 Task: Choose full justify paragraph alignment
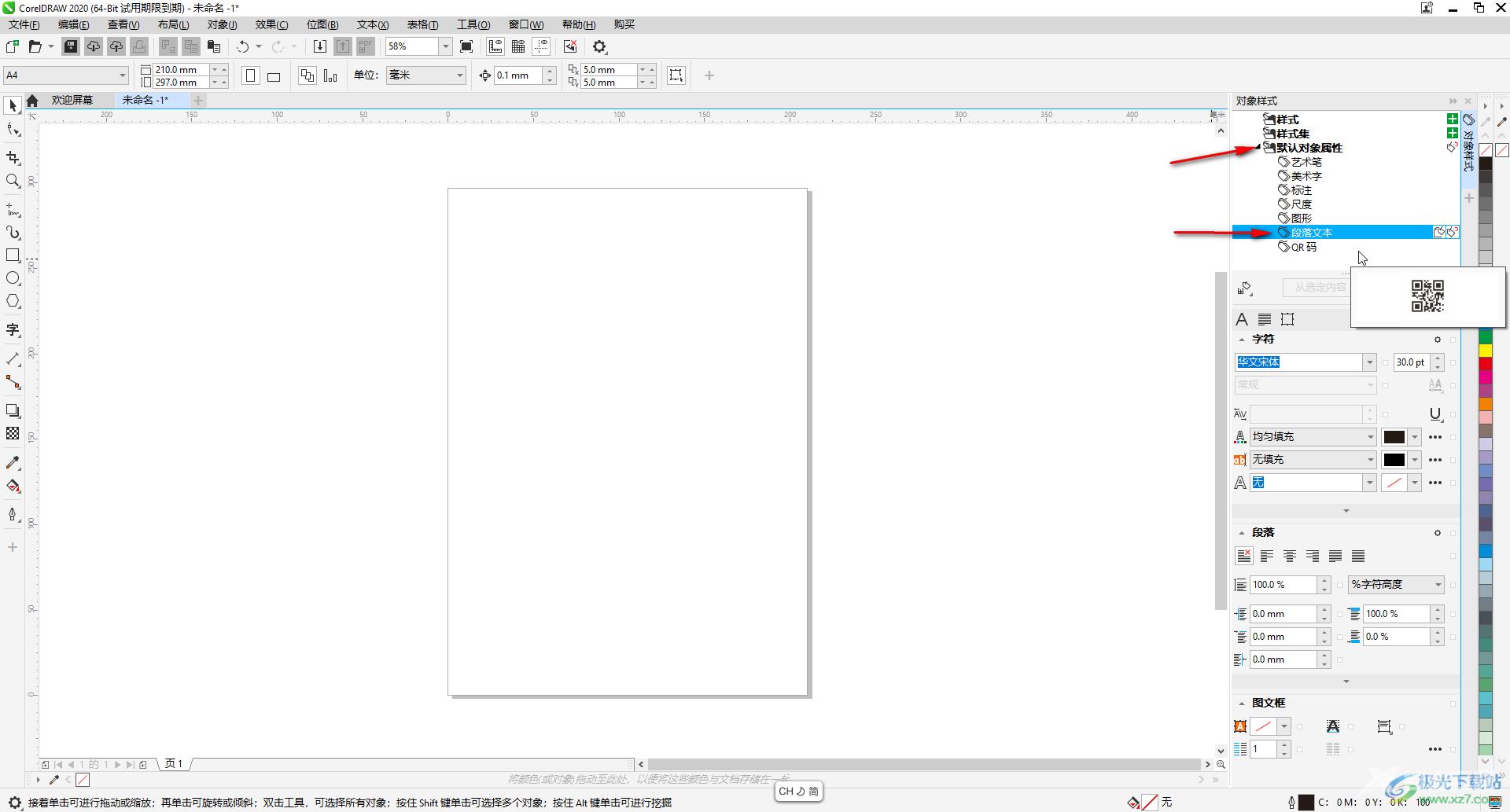pos(1335,556)
